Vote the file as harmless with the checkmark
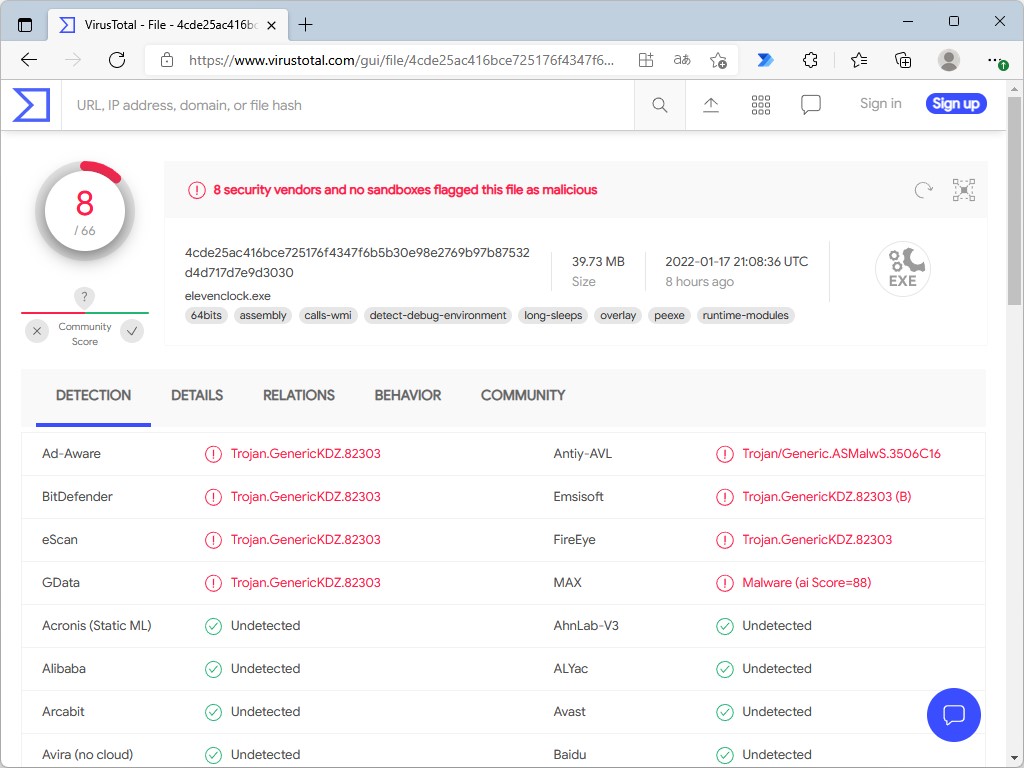This screenshot has height=768, width=1024. pyautogui.click(x=131, y=330)
